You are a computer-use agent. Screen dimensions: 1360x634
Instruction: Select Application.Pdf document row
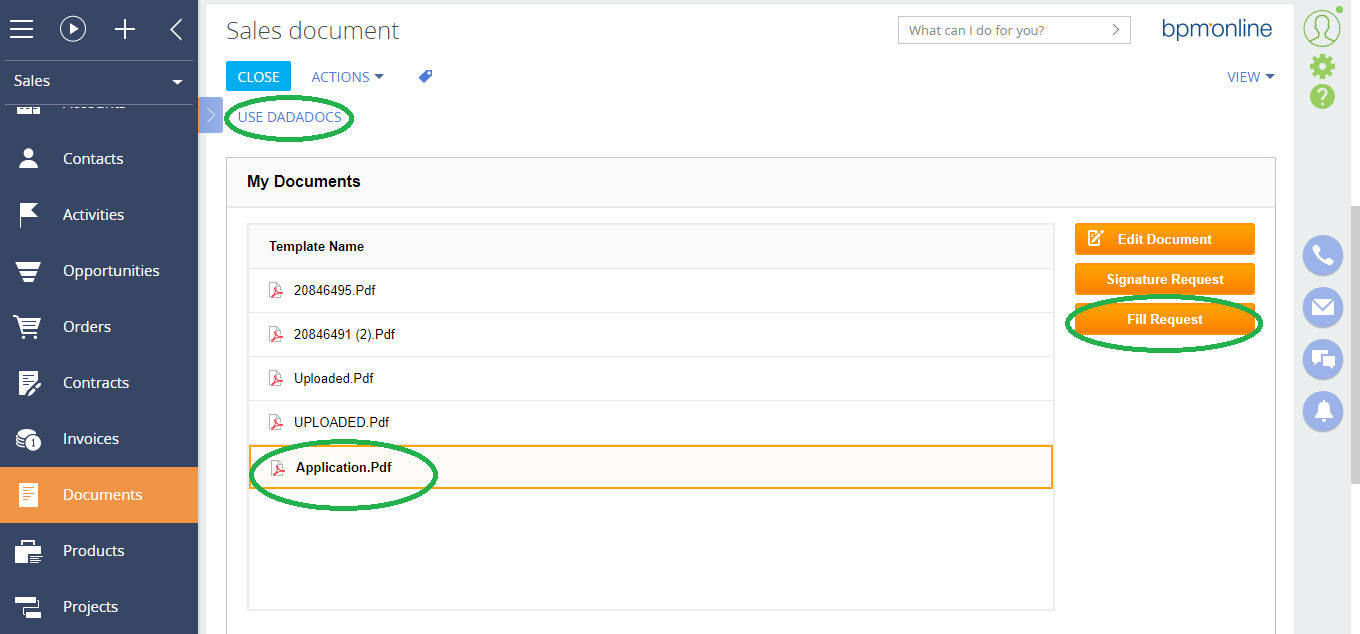[x=650, y=466]
